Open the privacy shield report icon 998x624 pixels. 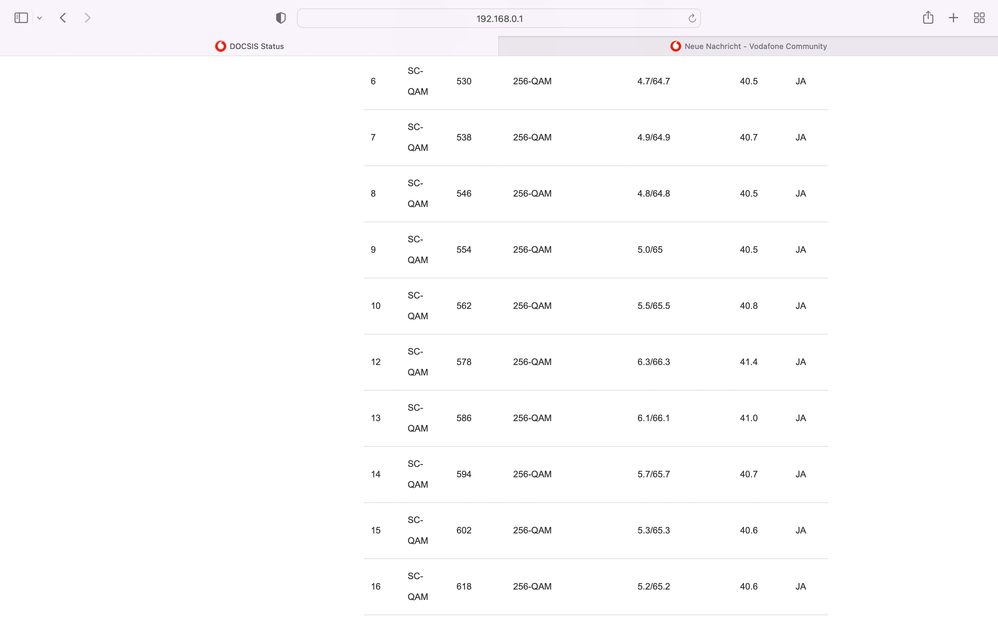281,18
